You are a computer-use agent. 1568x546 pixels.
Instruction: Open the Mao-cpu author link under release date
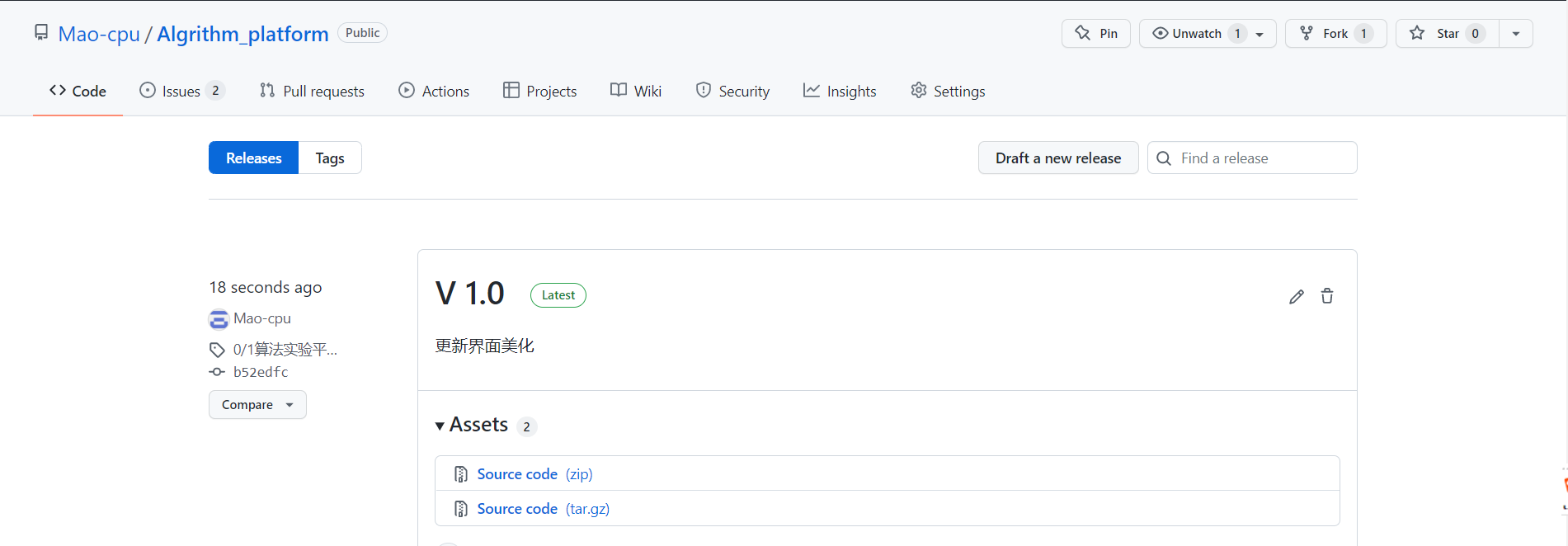pos(262,318)
